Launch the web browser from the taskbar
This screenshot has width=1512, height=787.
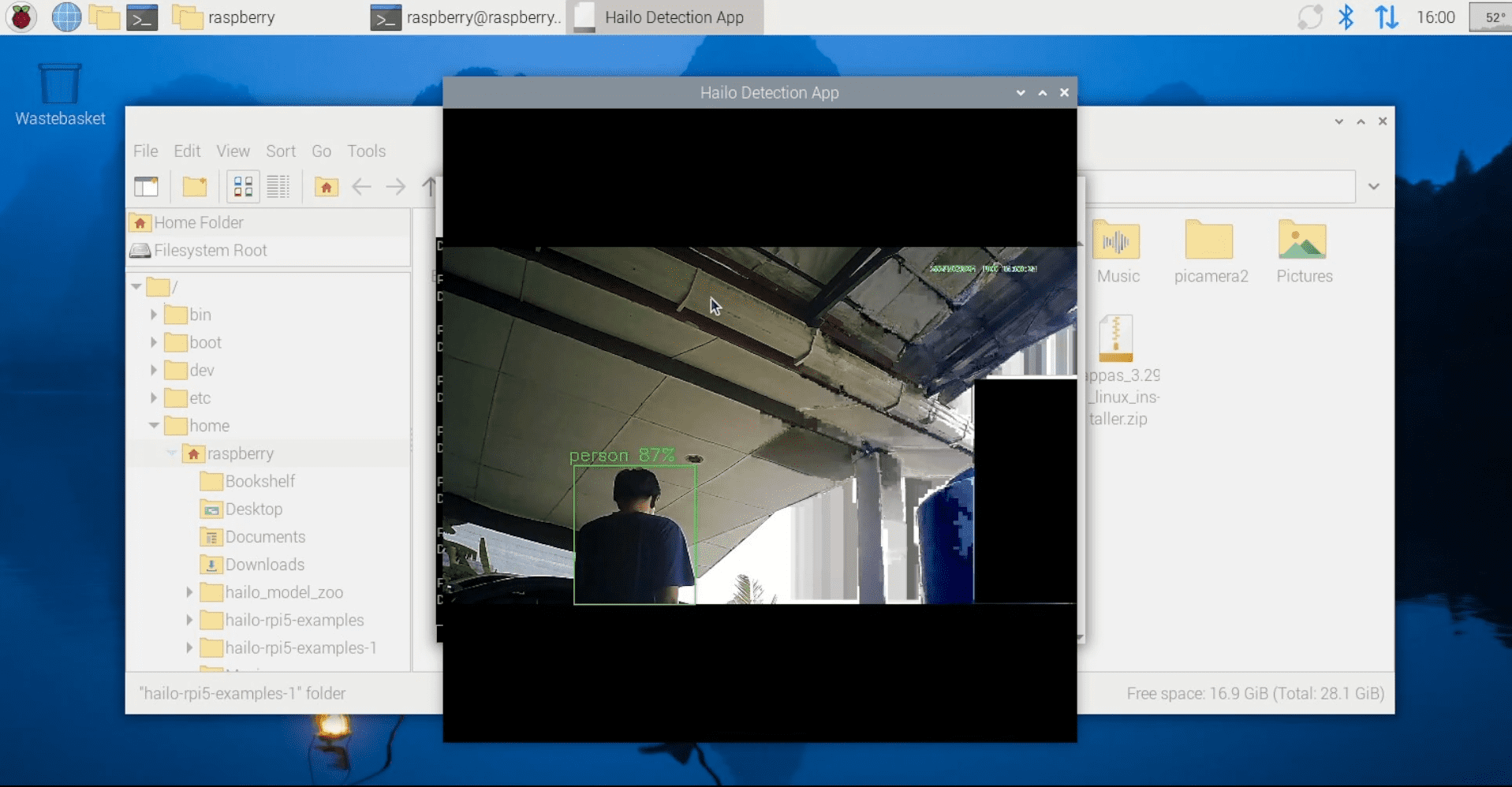pyautogui.click(x=66, y=16)
